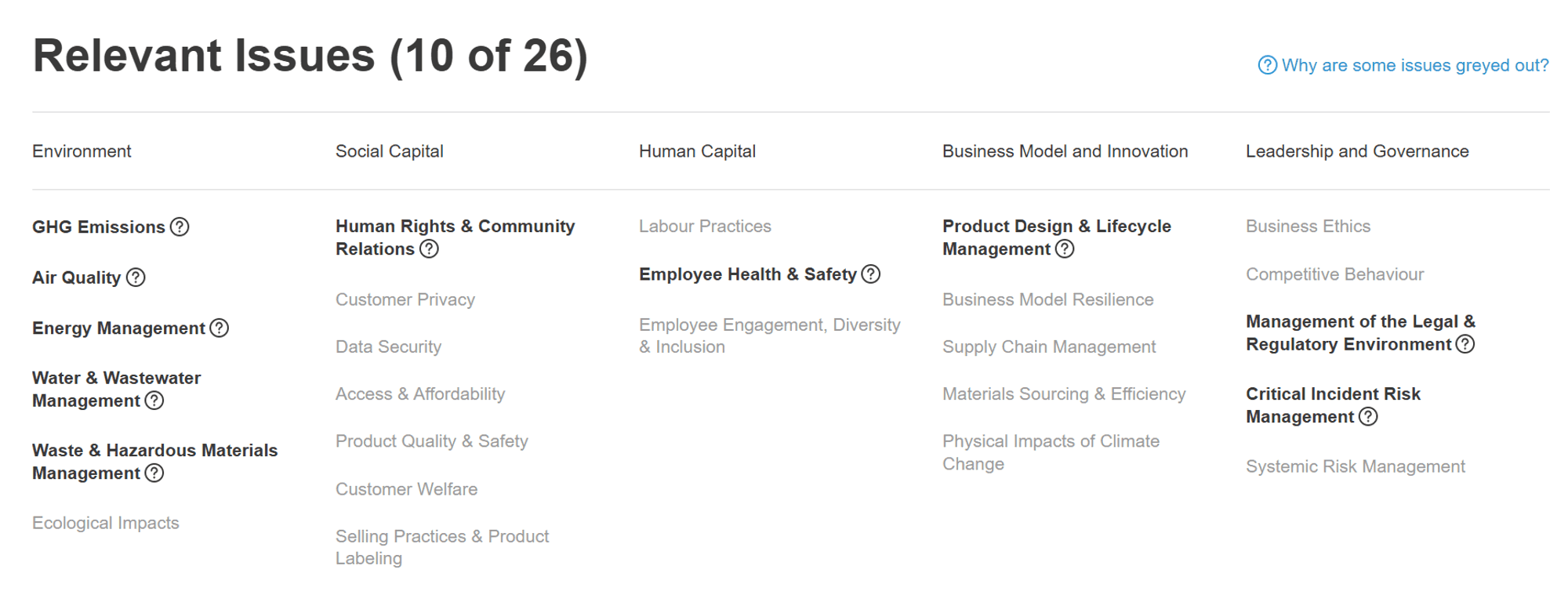Click the Critical Incident Risk Management help icon

point(1368,417)
